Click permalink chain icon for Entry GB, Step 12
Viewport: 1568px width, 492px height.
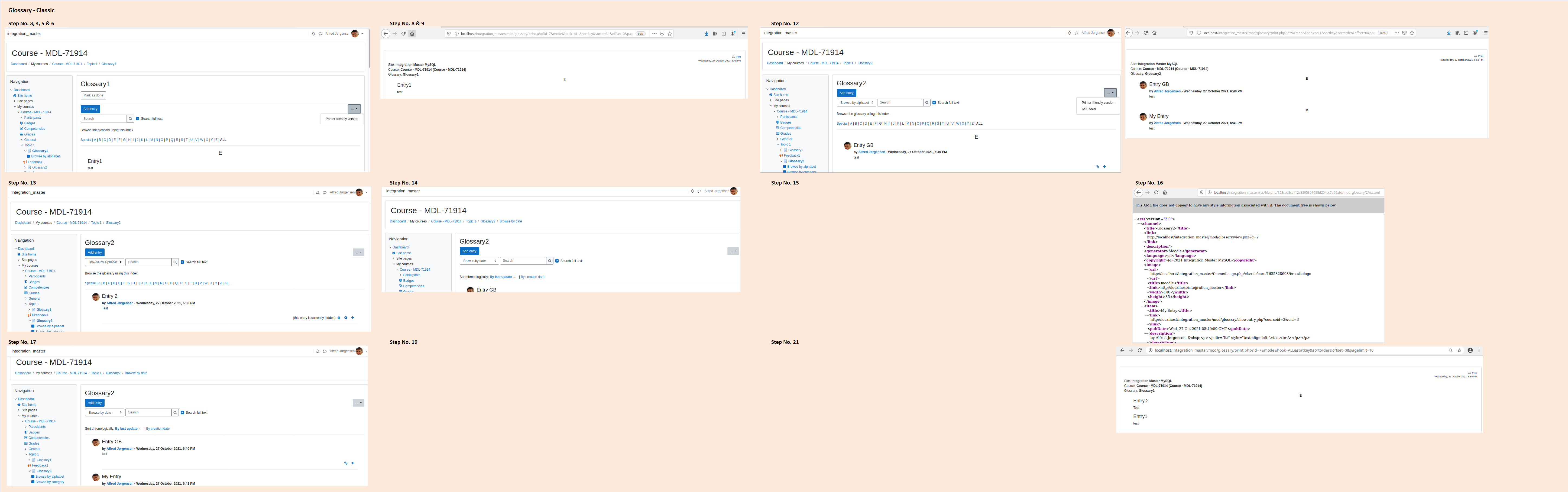(1097, 166)
